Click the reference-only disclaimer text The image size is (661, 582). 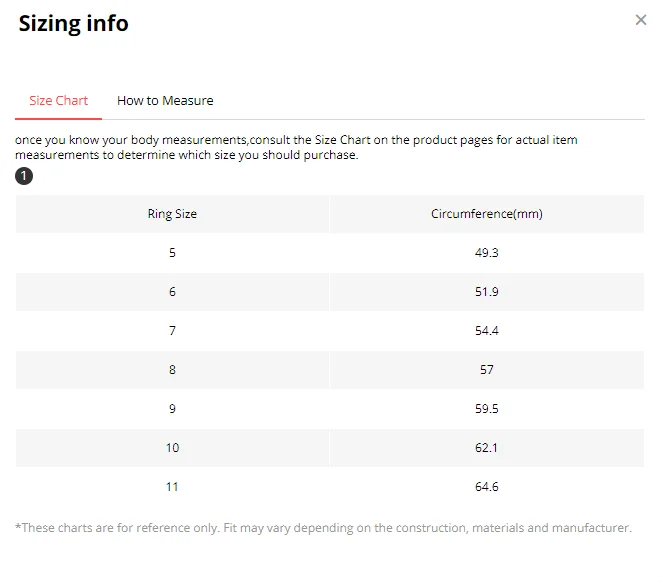coord(323,528)
